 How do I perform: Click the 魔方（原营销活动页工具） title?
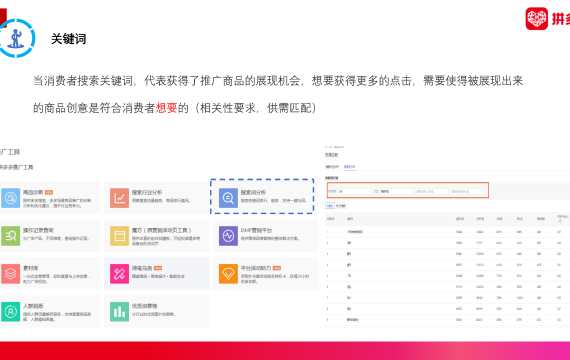pos(161,231)
